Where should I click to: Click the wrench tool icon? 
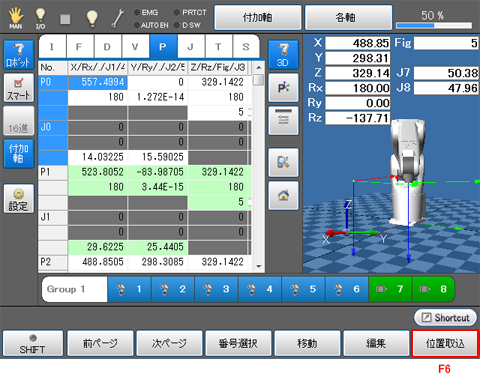point(117,18)
